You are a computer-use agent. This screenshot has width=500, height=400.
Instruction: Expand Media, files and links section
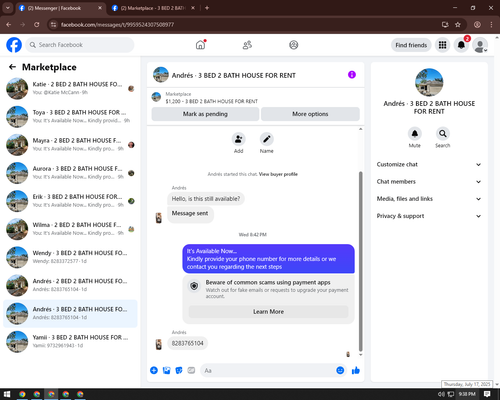pos(429,199)
